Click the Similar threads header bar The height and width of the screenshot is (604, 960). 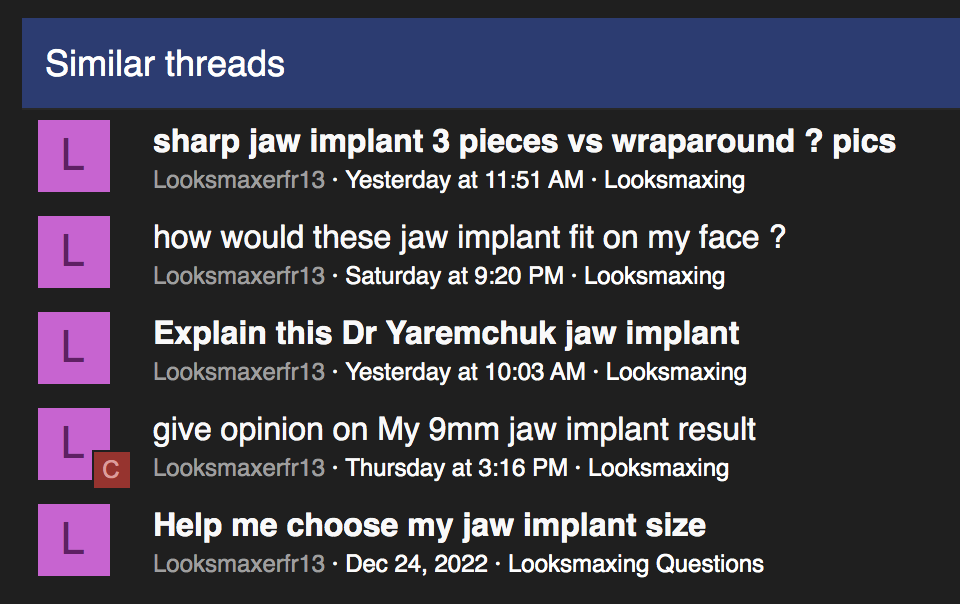click(491, 64)
